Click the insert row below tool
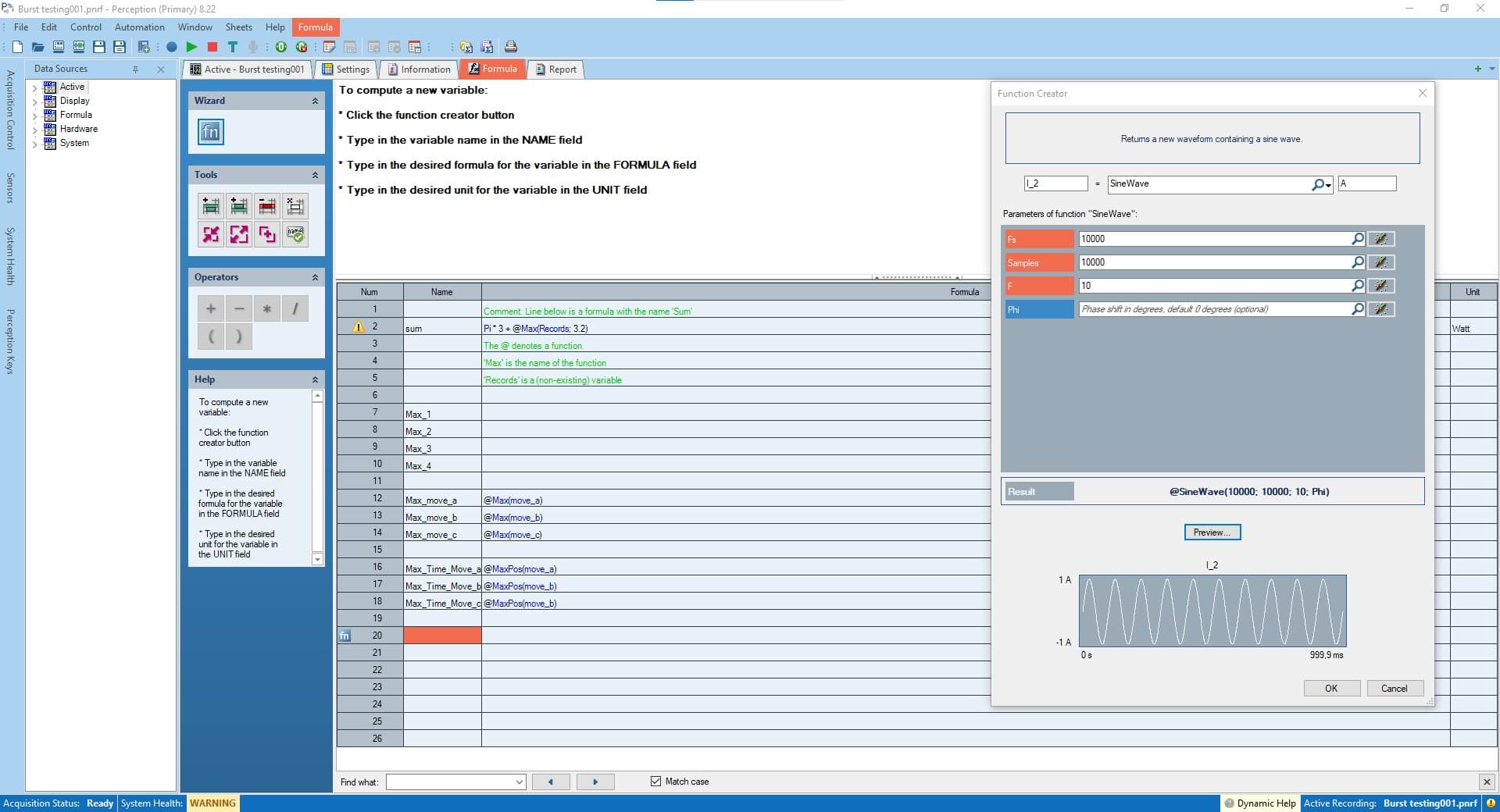The width and height of the screenshot is (1500, 812). click(x=239, y=206)
